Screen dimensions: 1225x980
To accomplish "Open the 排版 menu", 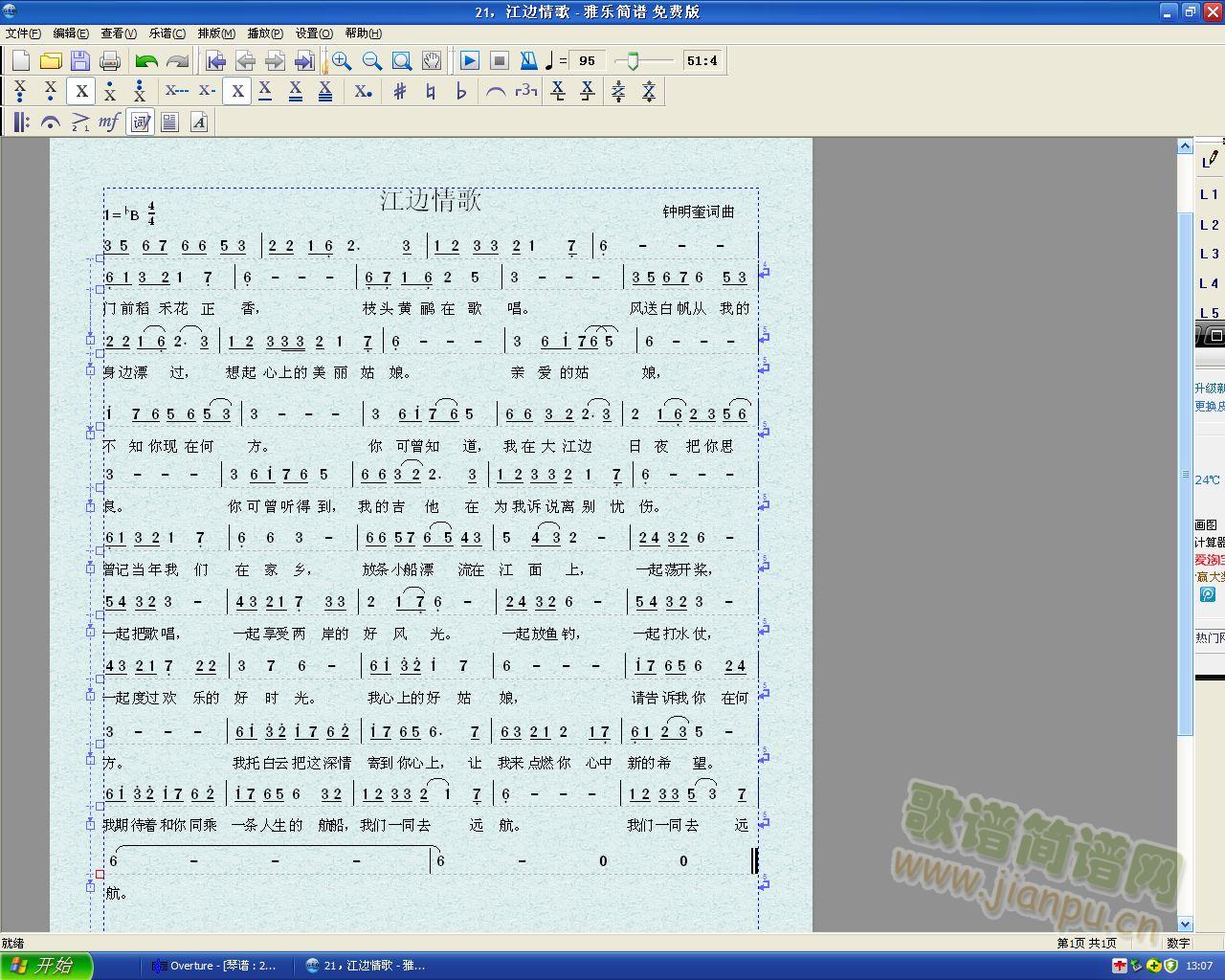I will 215,33.
